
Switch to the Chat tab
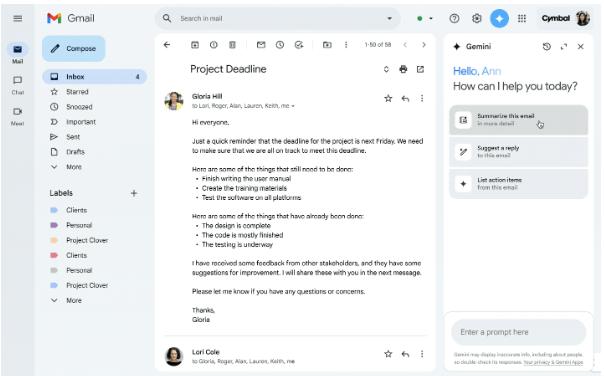tap(18, 85)
